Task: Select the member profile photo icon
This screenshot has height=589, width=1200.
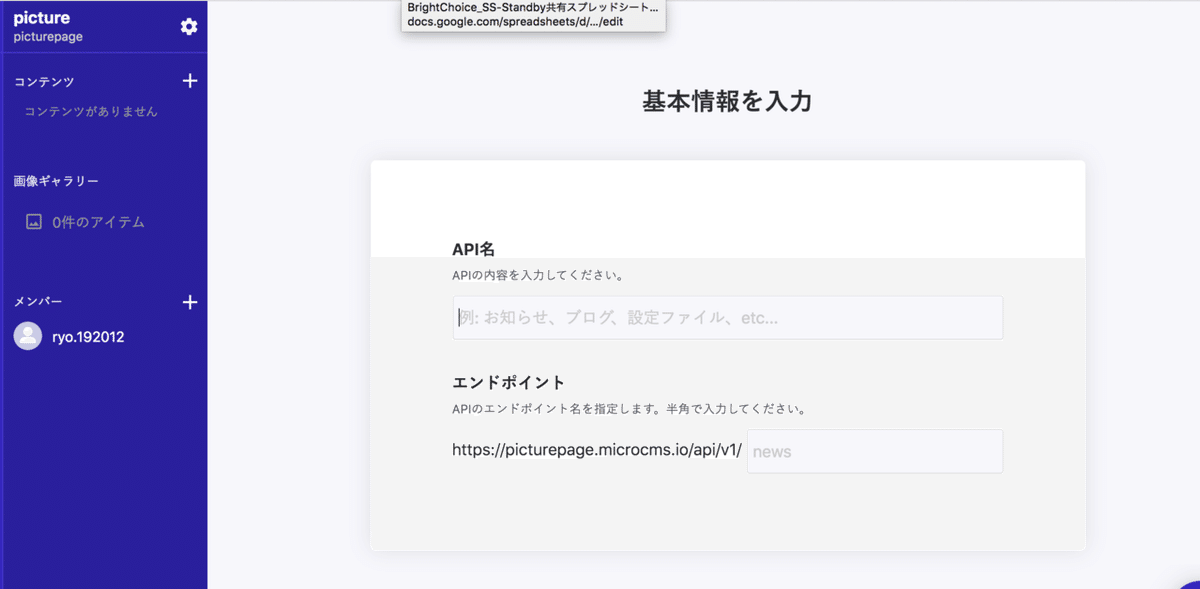Action: pyautogui.click(x=27, y=336)
